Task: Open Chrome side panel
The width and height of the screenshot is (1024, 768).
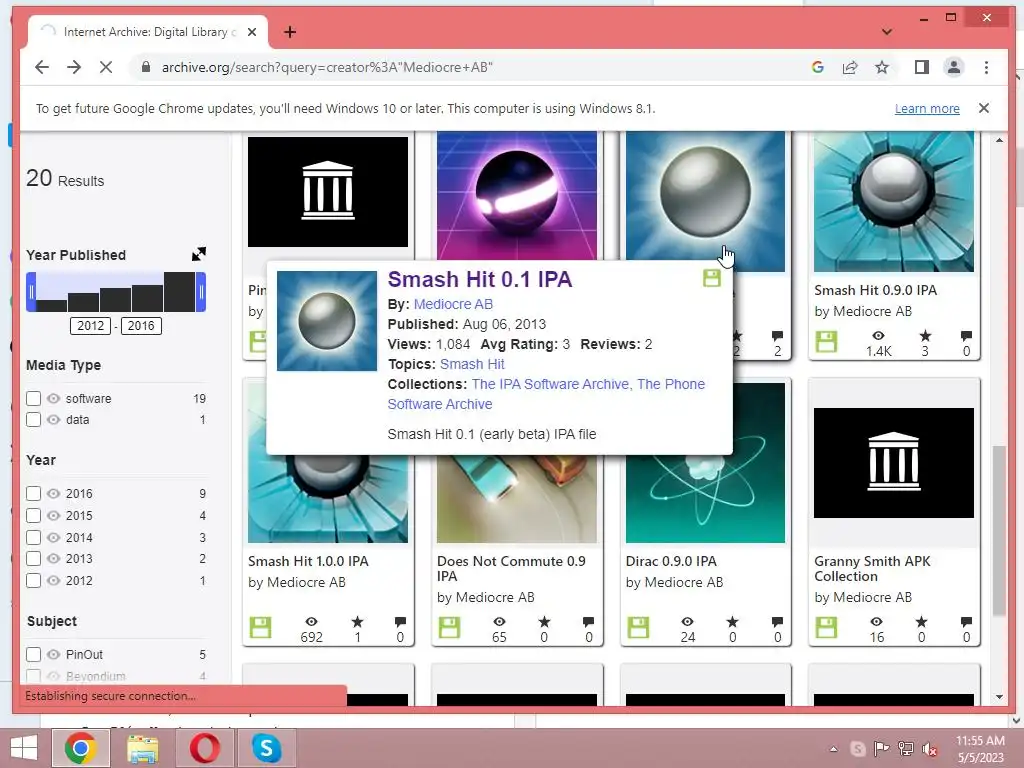Action: (x=921, y=67)
